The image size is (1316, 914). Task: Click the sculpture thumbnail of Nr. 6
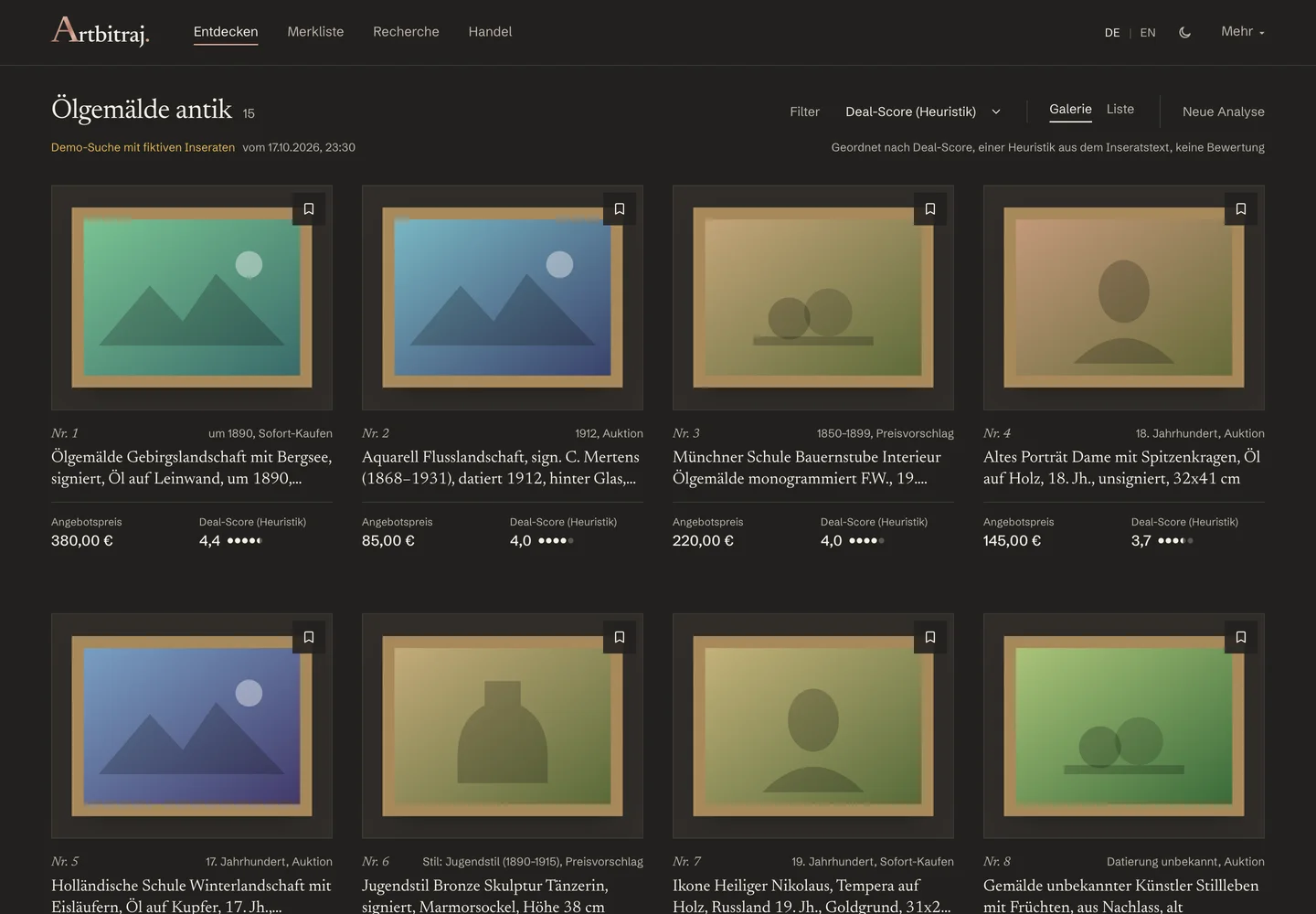pyautogui.click(x=503, y=726)
